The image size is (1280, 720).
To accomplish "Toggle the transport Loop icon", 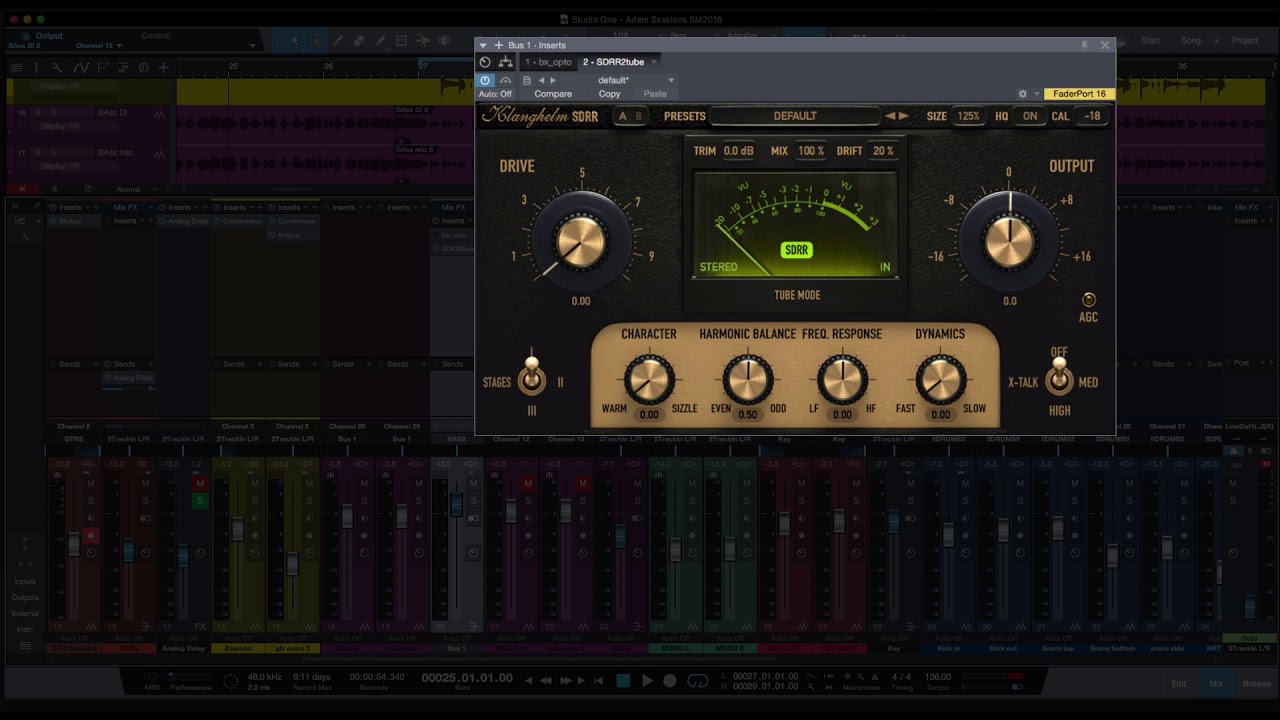I will click(697, 681).
